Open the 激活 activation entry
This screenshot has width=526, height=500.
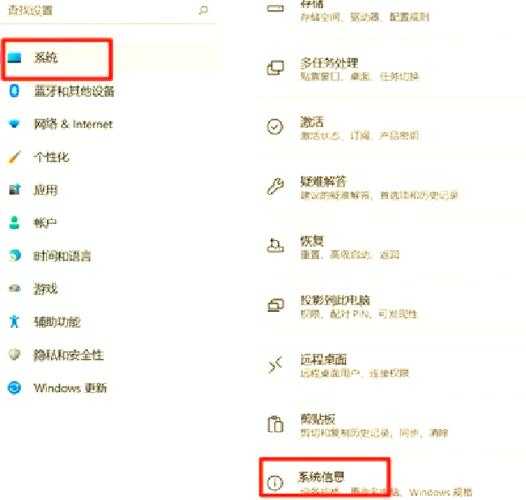click(391, 128)
